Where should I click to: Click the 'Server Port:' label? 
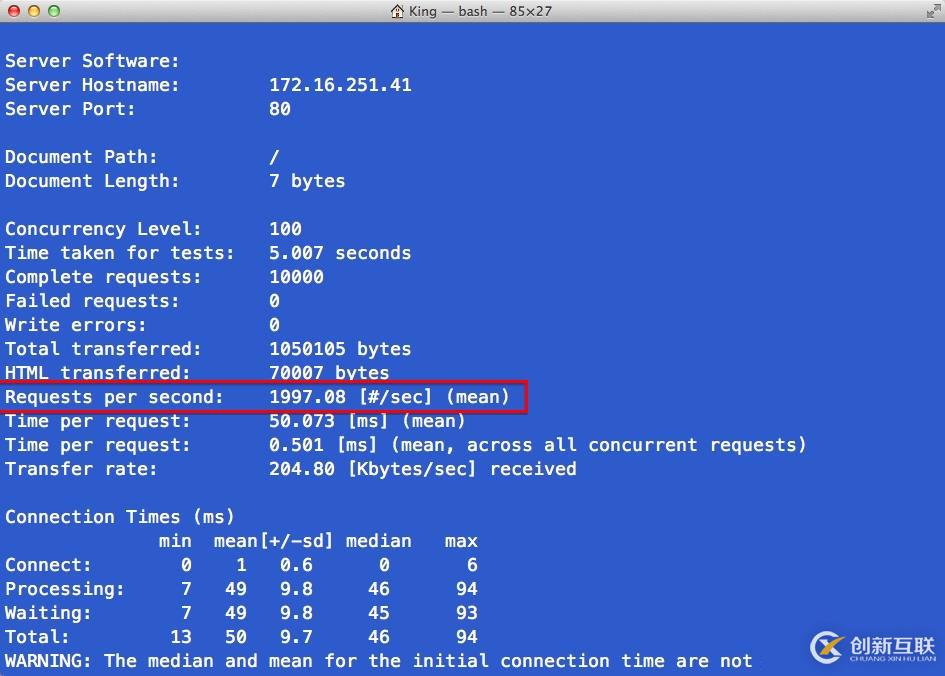(70, 109)
